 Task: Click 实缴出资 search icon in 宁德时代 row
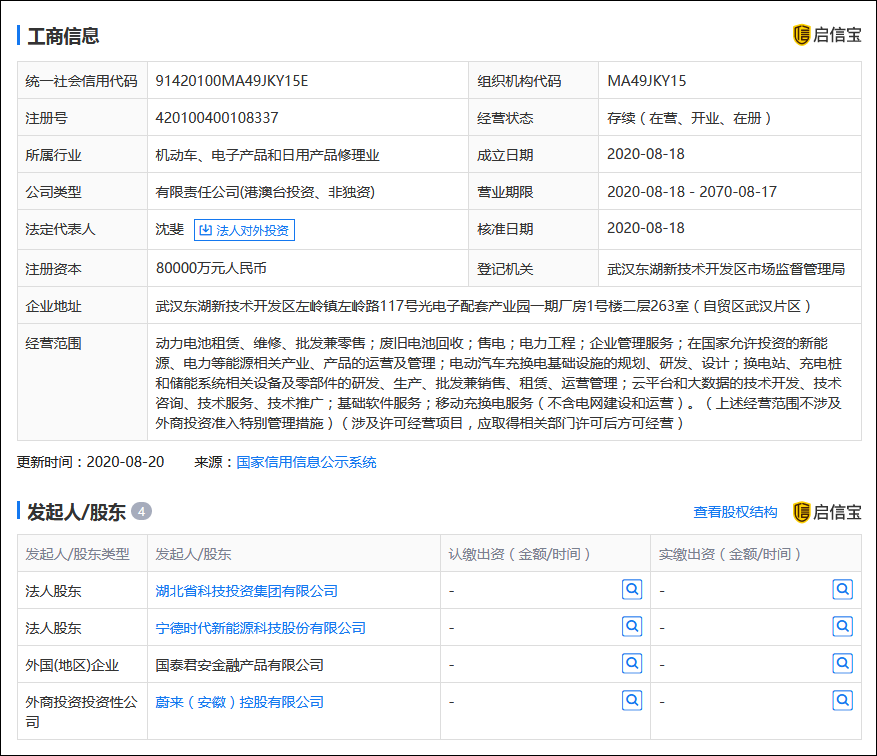[x=843, y=626]
